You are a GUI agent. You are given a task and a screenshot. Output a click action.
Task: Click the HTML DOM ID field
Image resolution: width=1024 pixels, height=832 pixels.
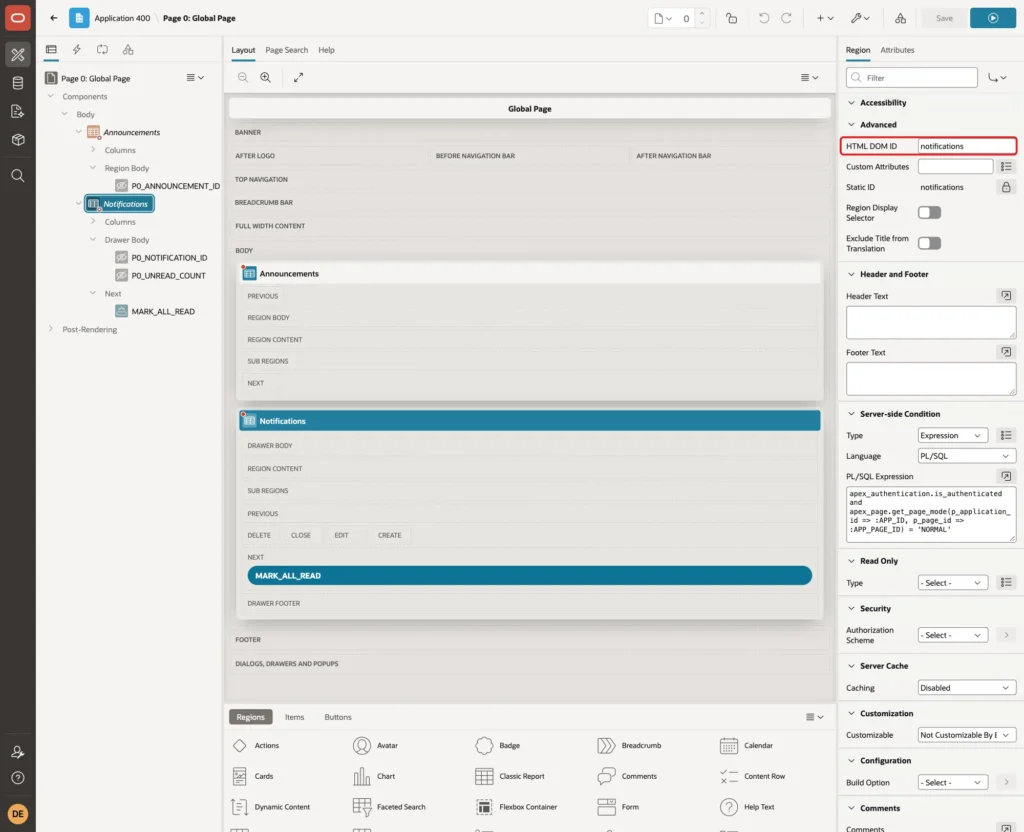967,146
